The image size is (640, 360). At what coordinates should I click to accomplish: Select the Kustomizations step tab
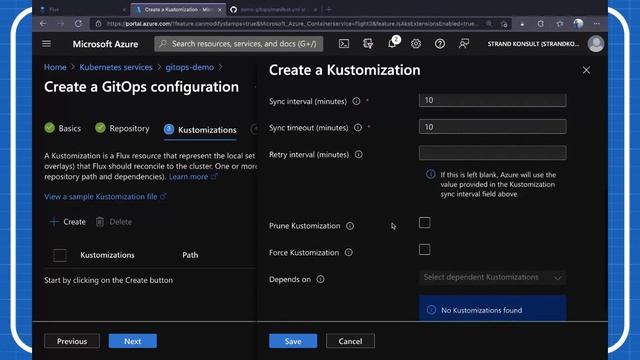[200, 130]
